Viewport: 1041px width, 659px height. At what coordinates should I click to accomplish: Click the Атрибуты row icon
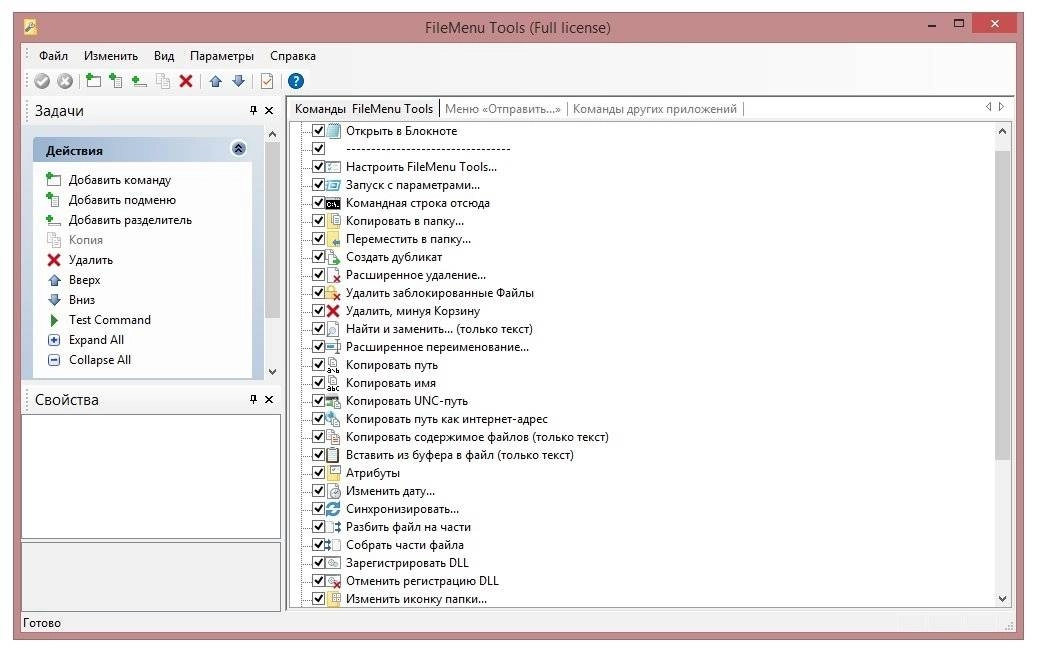point(333,473)
